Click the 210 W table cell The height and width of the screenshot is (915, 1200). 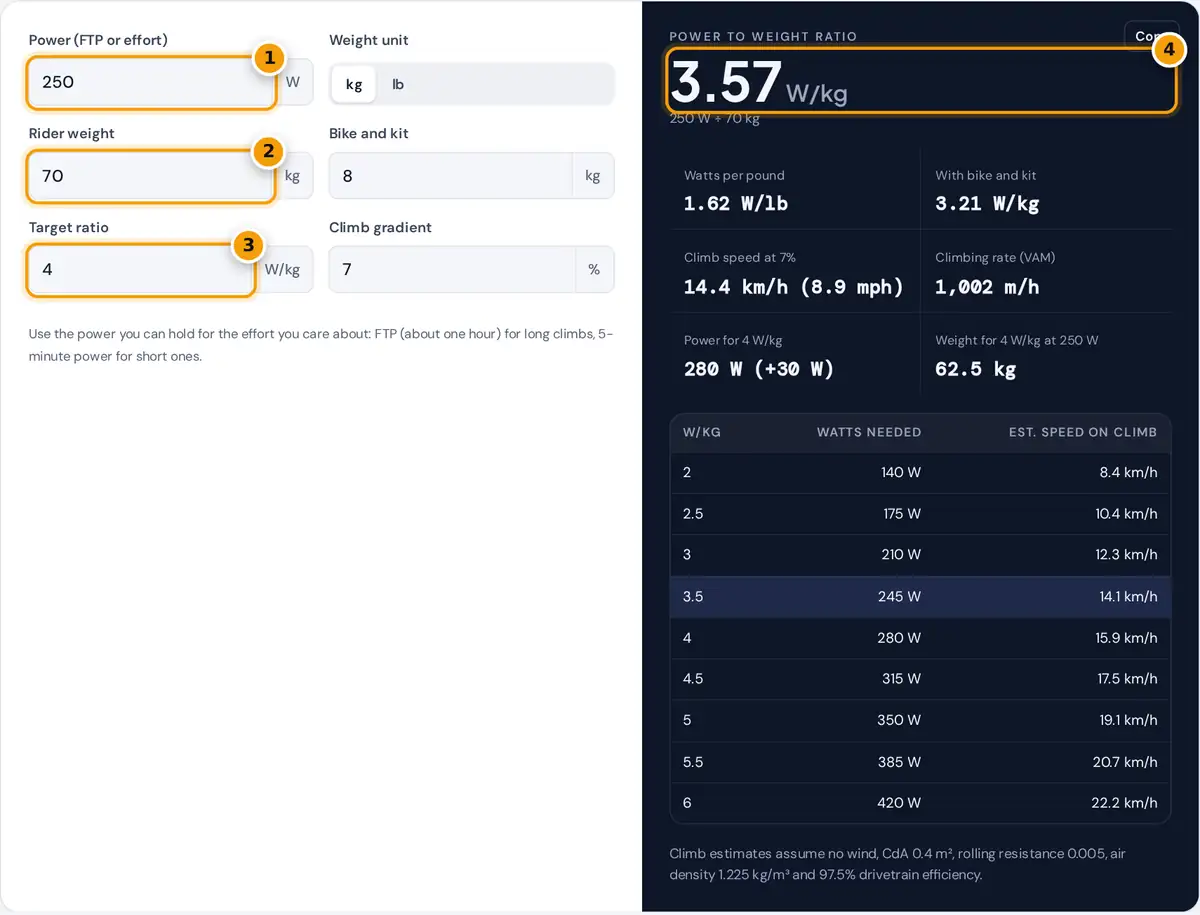(x=901, y=554)
